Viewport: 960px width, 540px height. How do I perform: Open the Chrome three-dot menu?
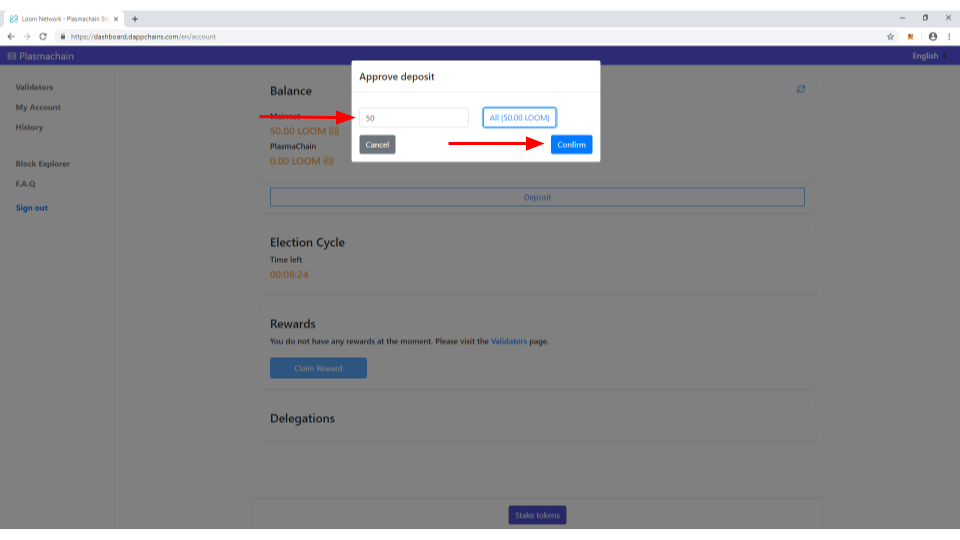[x=949, y=37]
